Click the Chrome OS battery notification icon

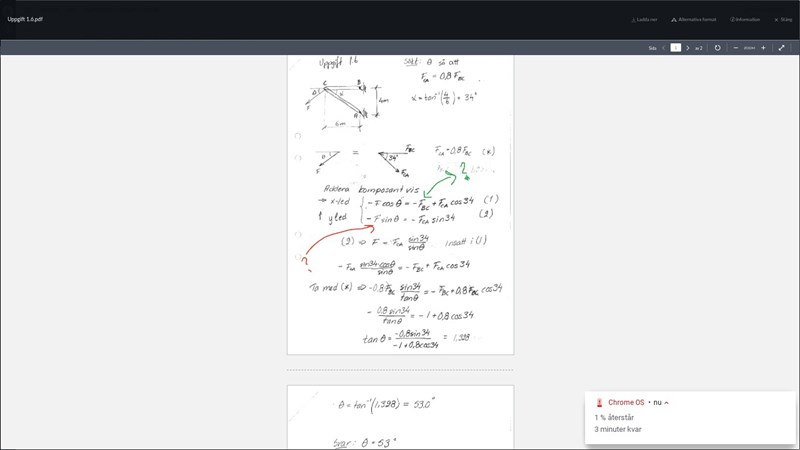(x=599, y=402)
